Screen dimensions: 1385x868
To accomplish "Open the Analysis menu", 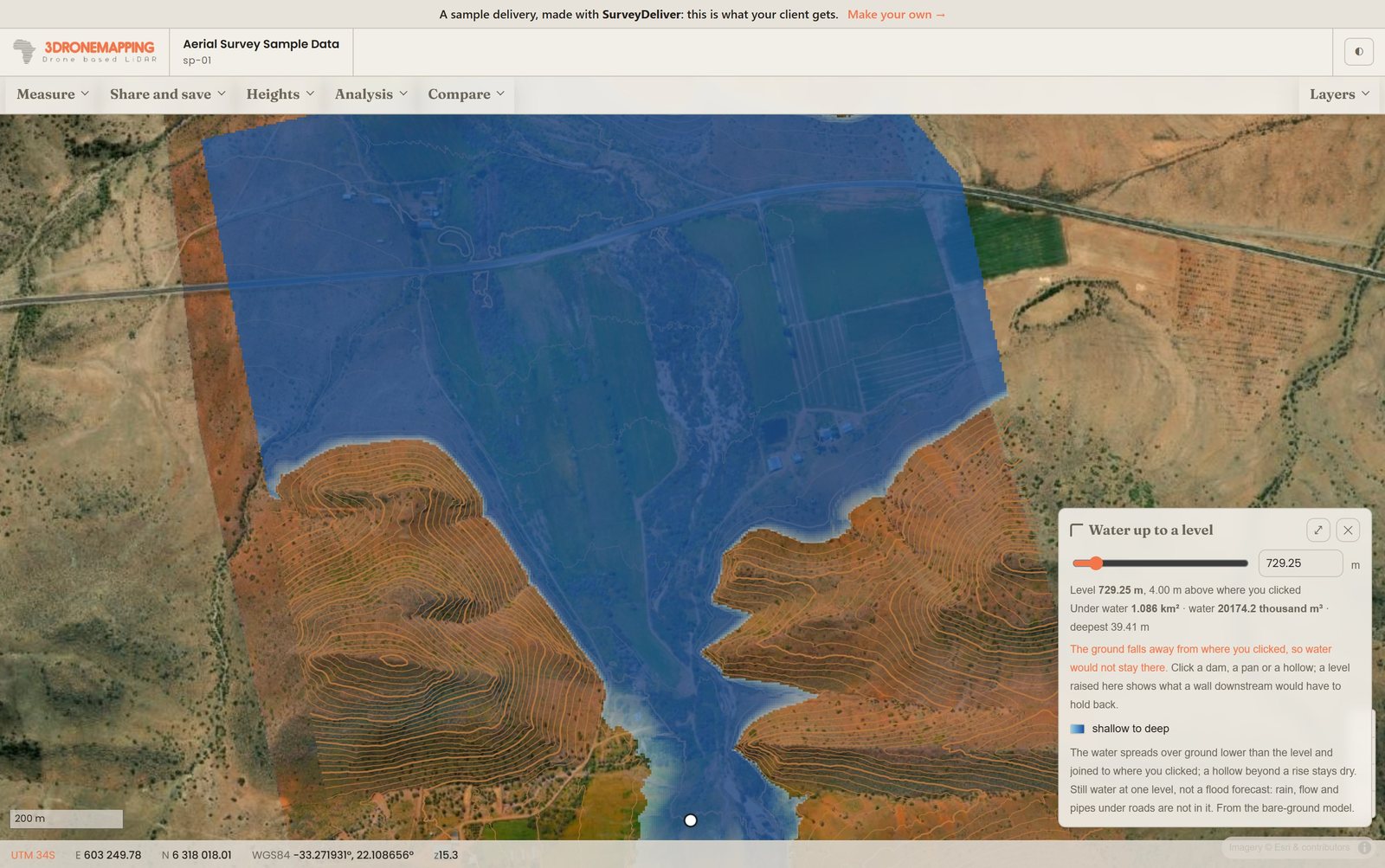I will click(x=371, y=94).
